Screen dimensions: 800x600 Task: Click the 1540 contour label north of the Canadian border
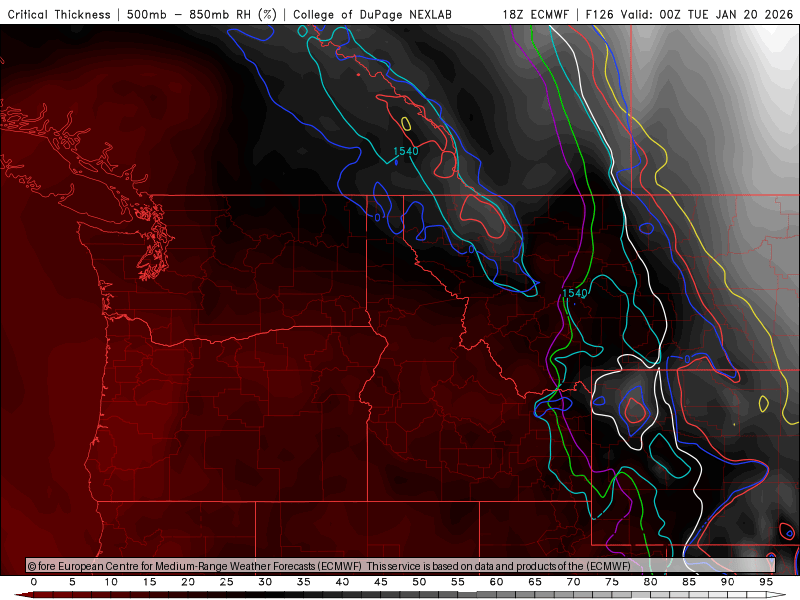tap(406, 151)
